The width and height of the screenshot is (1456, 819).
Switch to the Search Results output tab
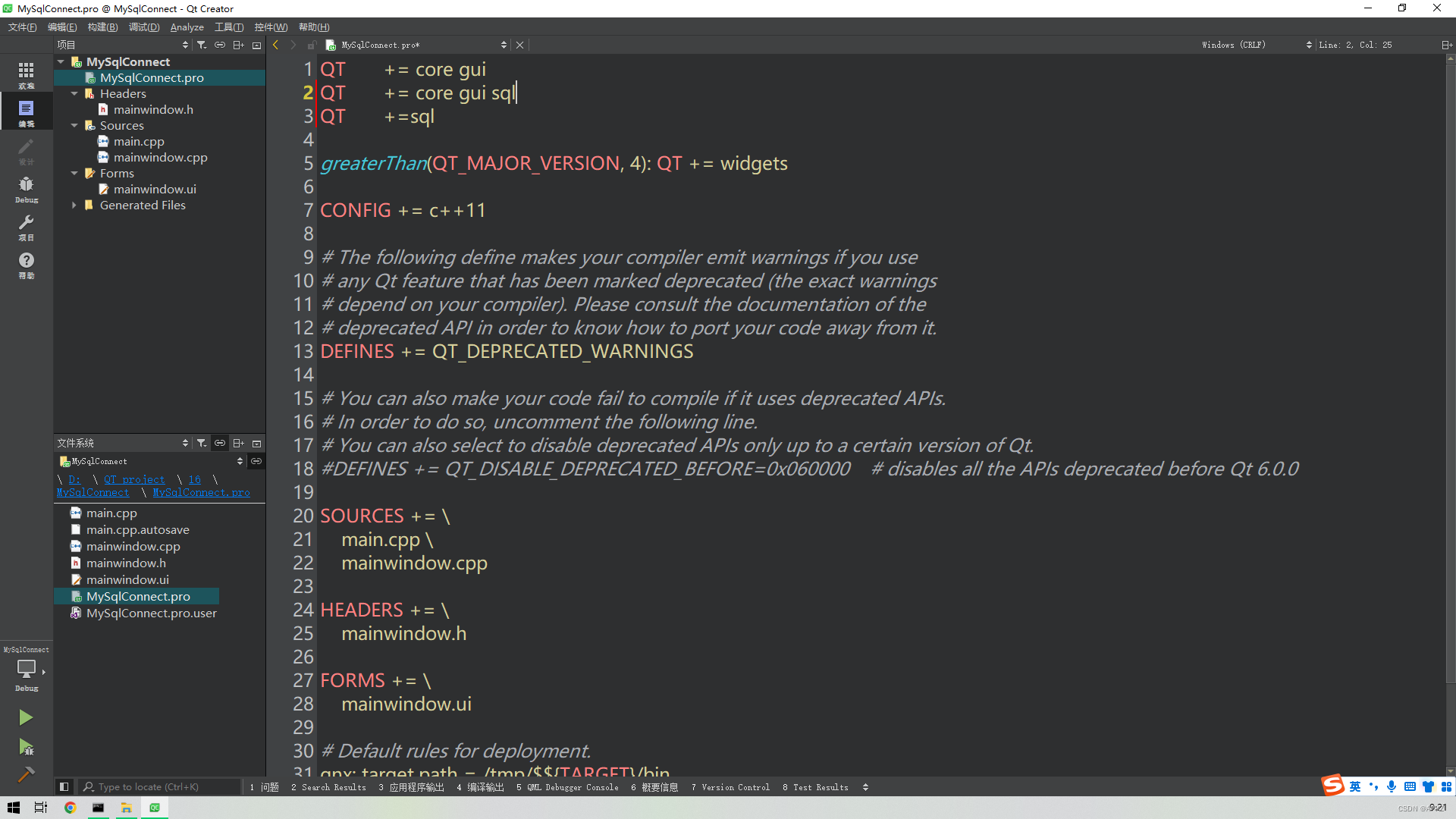click(x=328, y=787)
